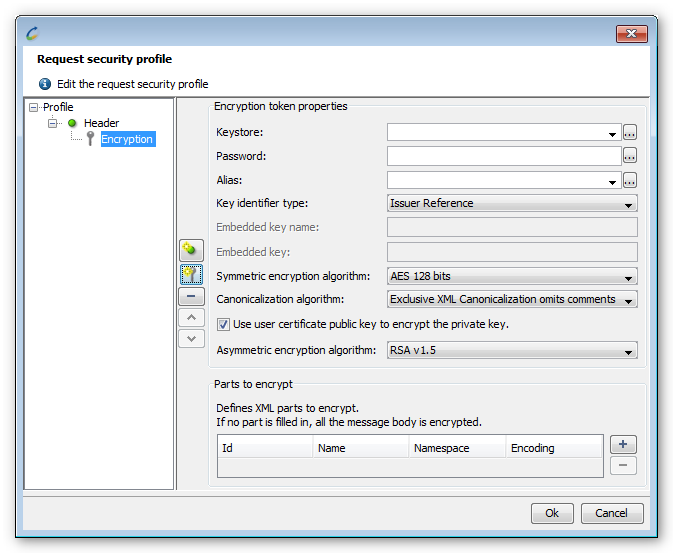The height and width of the screenshot is (553, 673).
Task: Toggle use user certificate public key checkbox
Action: (x=223, y=324)
